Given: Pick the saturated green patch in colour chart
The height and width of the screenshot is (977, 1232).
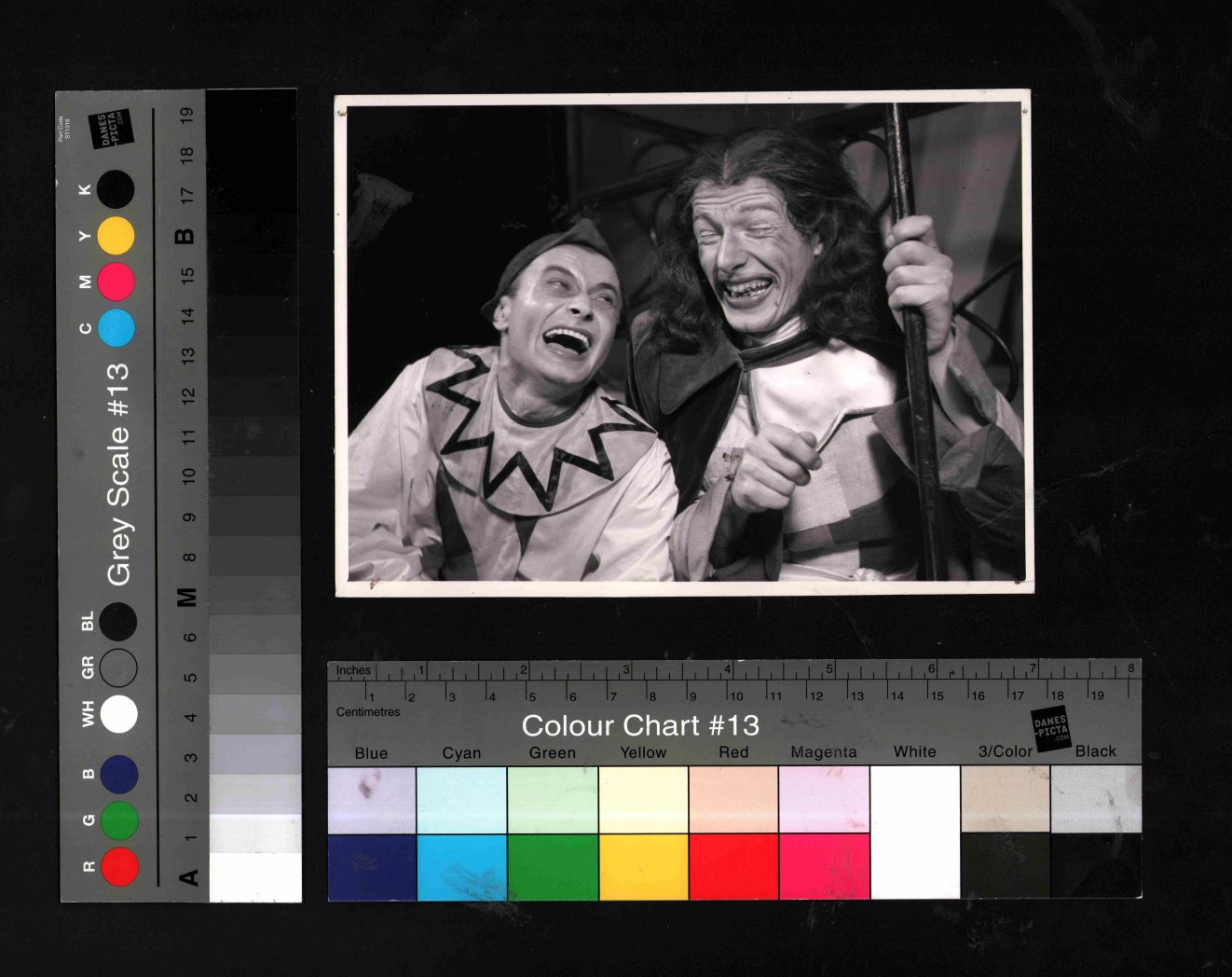Looking at the screenshot, I should (x=553, y=867).
